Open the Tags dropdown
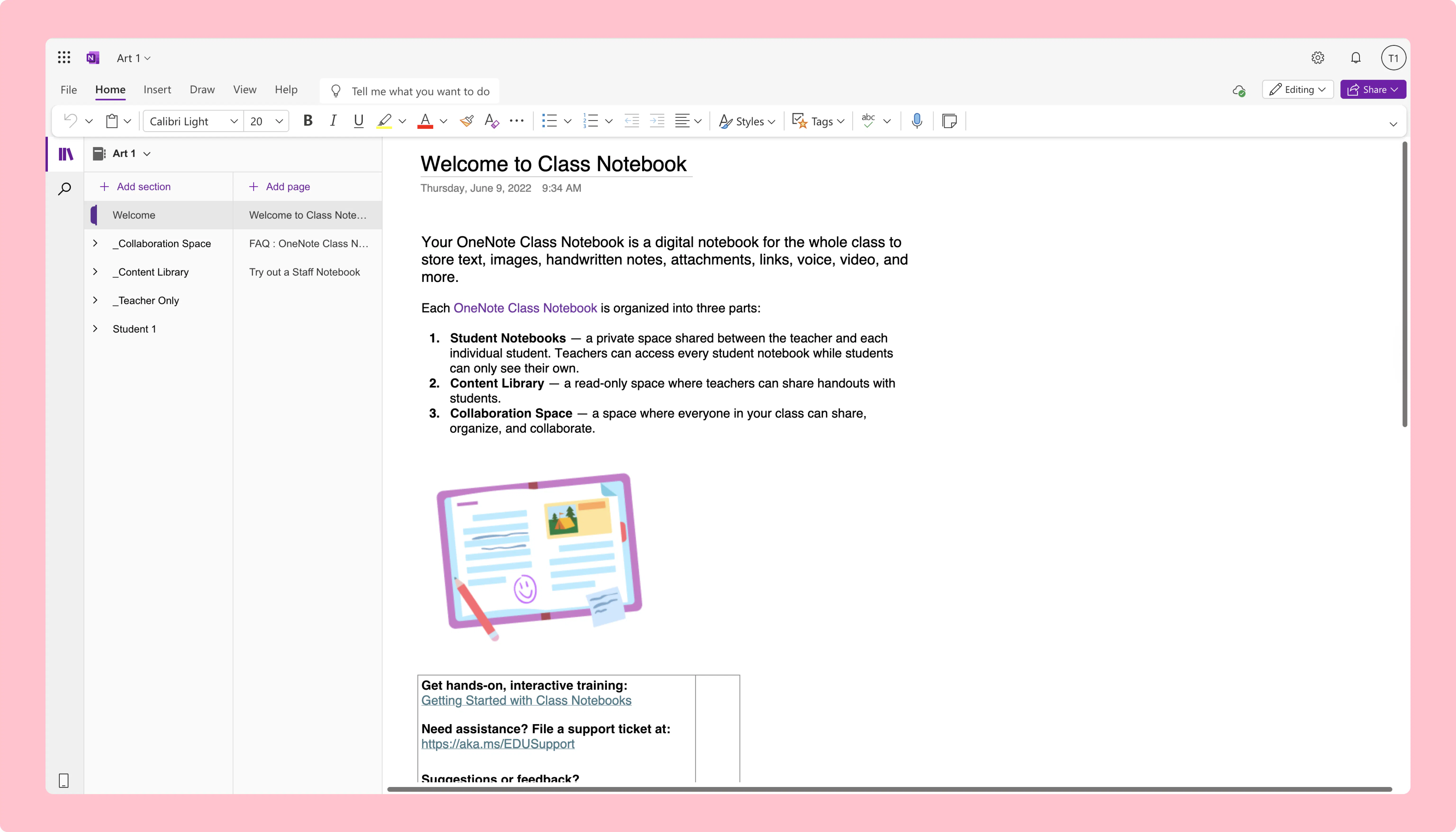 pos(818,121)
